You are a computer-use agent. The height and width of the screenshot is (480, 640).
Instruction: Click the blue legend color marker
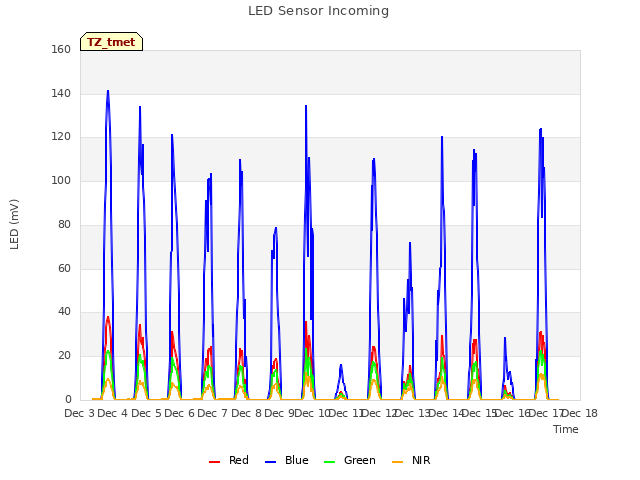click(x=271, y=462)
